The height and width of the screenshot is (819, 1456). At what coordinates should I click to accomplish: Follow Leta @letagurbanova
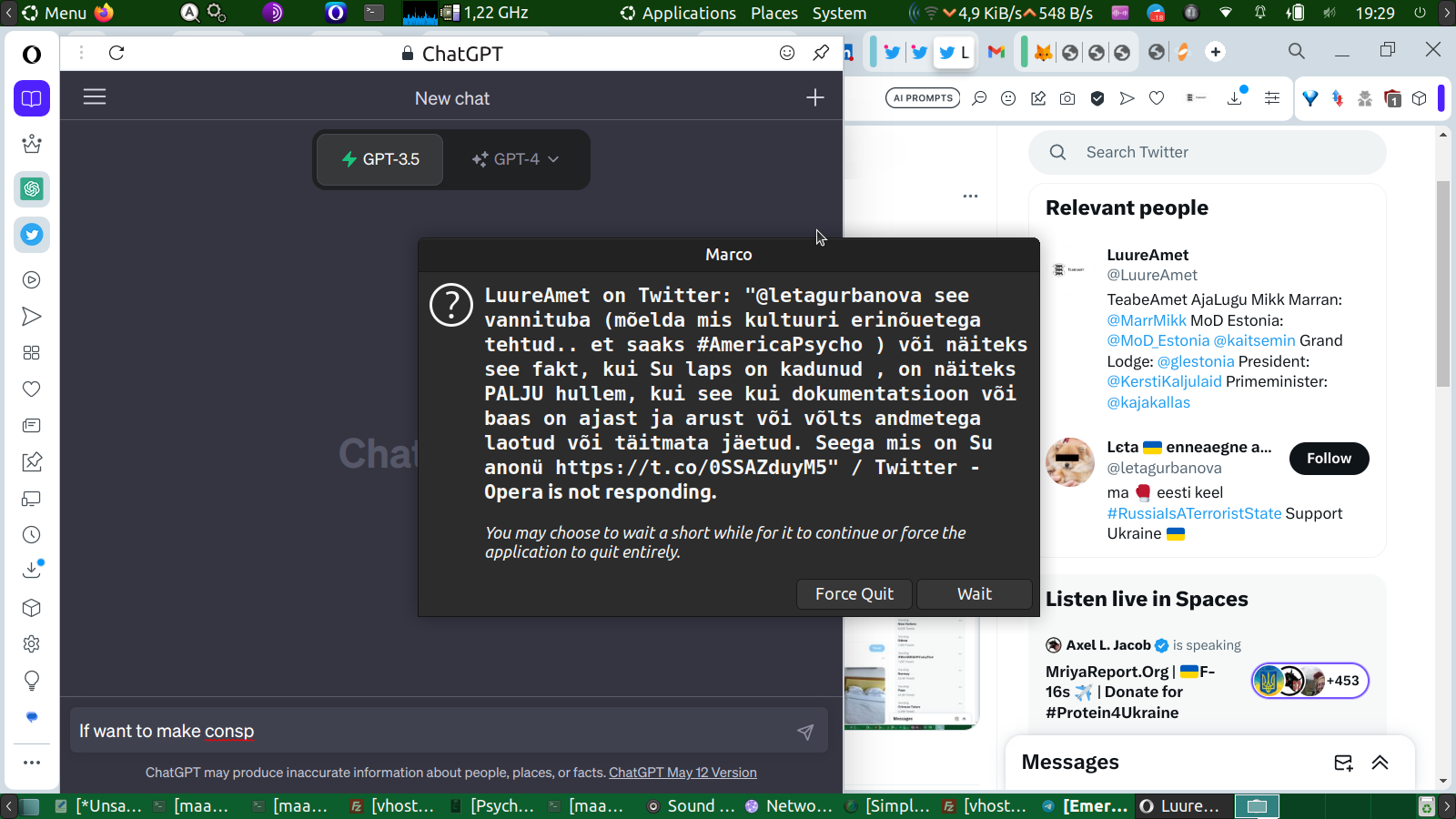click(1329, 459)
